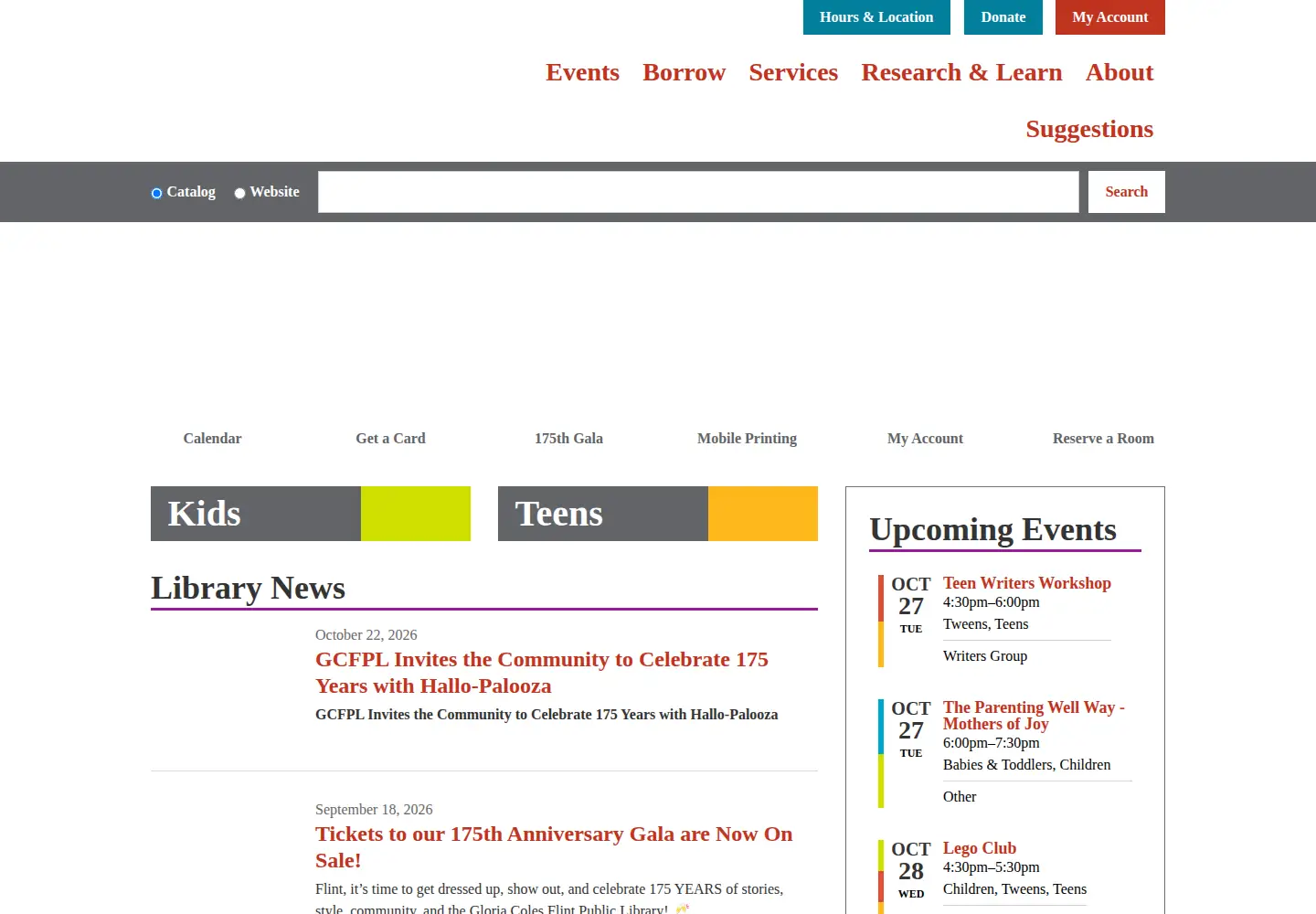The image size is (1316, 914).
Task: Click the 'Children, Tweens, Teens' audience text
Action: (1014, 889)
